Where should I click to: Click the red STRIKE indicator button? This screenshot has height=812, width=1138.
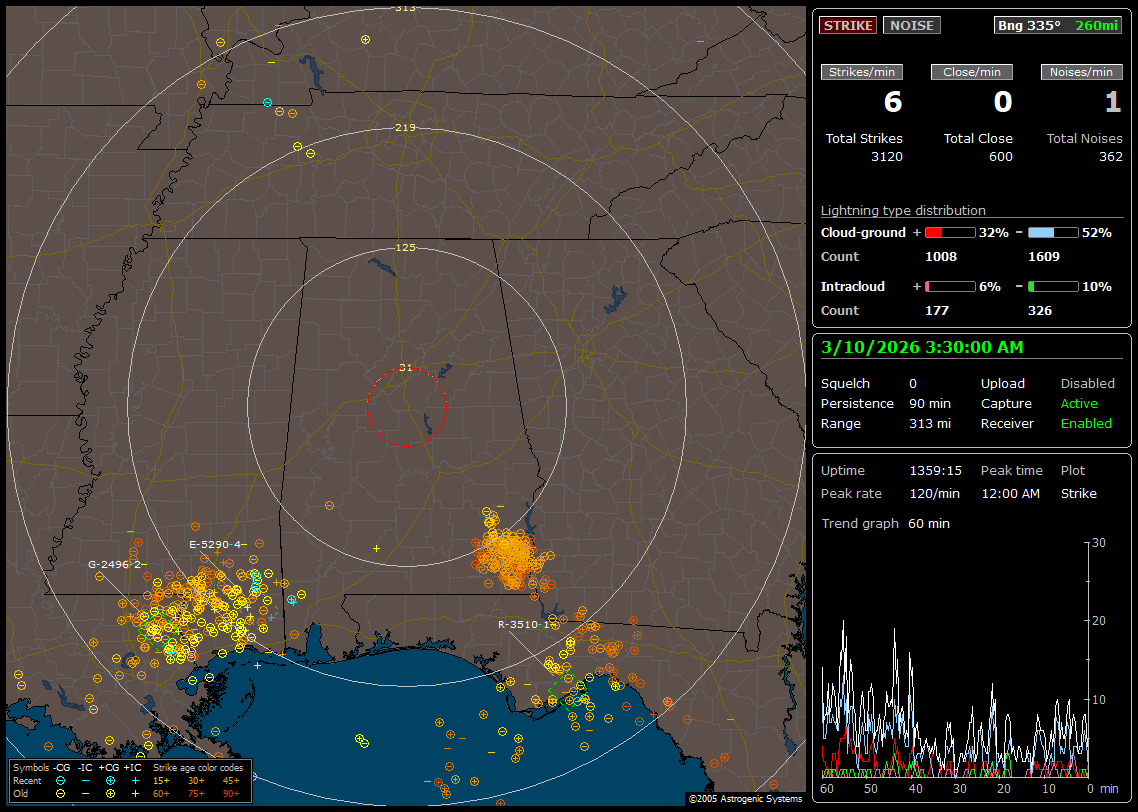pyautogui.click(x=848, y=25)
